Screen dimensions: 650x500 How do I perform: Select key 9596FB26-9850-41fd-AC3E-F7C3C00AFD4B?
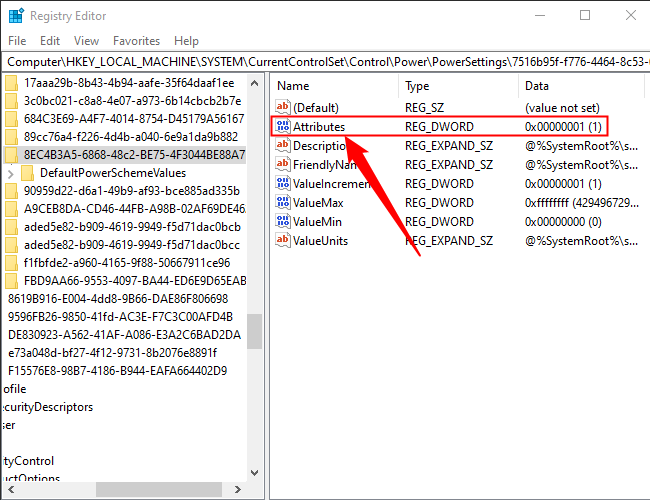120,316
